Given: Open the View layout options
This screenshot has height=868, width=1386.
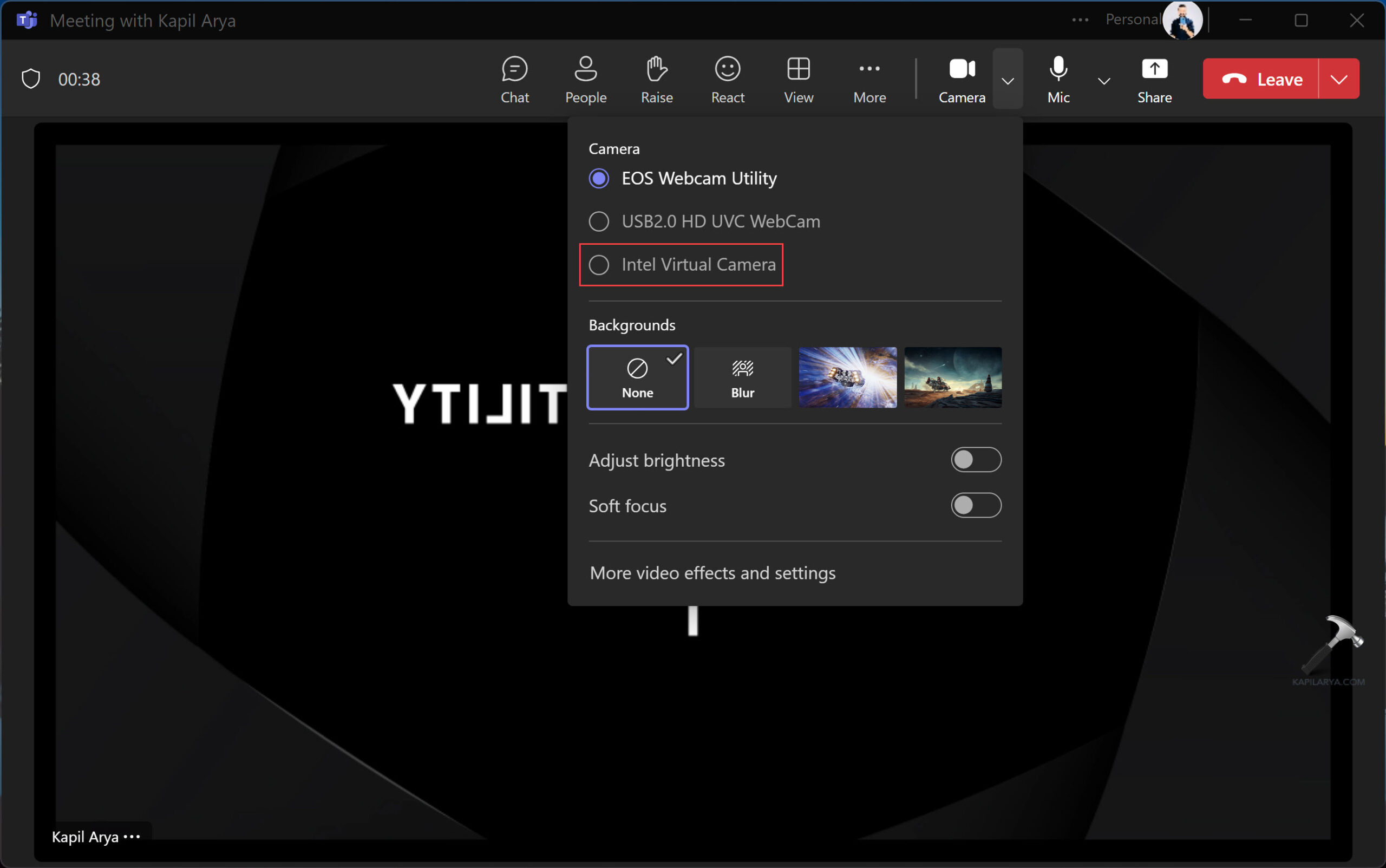Looking at the screenshot, I should (x=799, y=79).
